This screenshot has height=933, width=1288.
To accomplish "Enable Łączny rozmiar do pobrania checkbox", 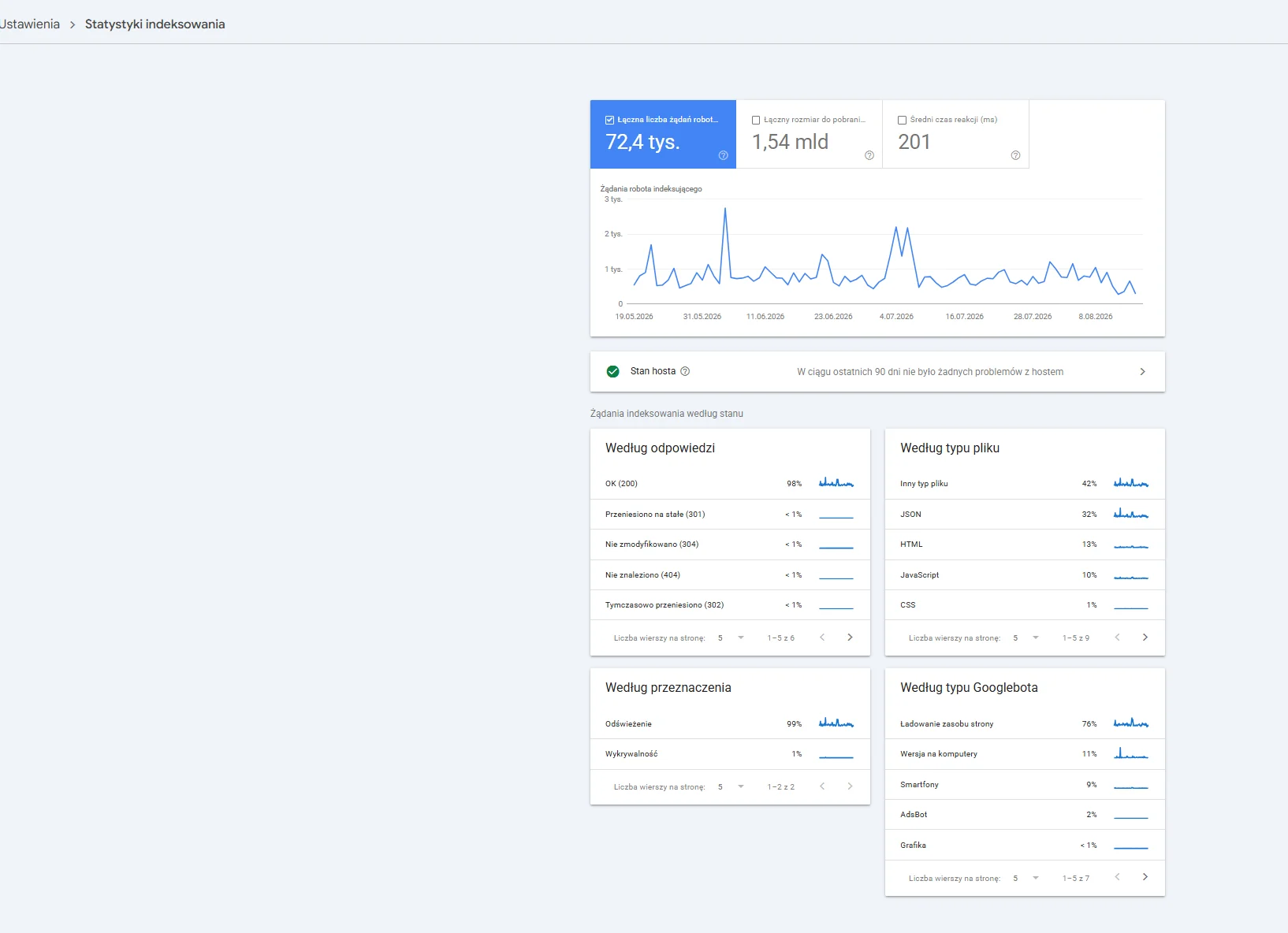I will [x=756, y=120].
